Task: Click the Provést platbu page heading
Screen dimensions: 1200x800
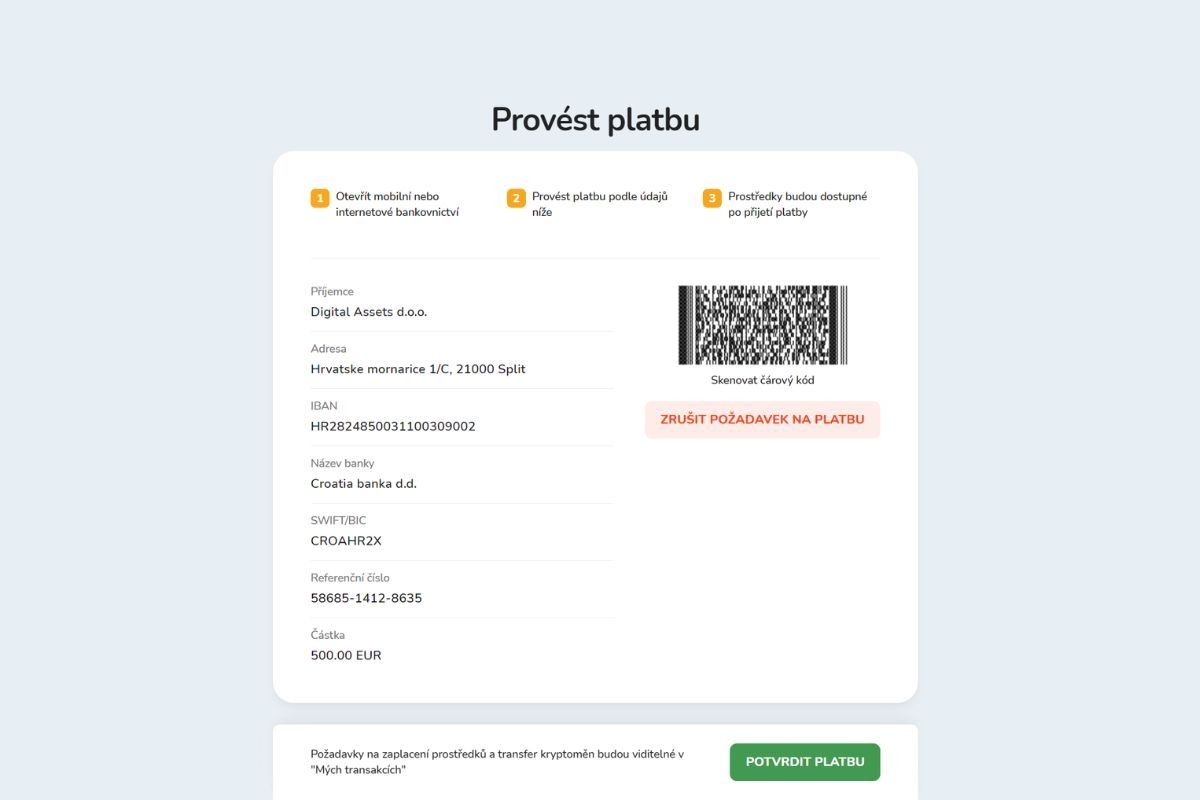Action: pos(595,120)
